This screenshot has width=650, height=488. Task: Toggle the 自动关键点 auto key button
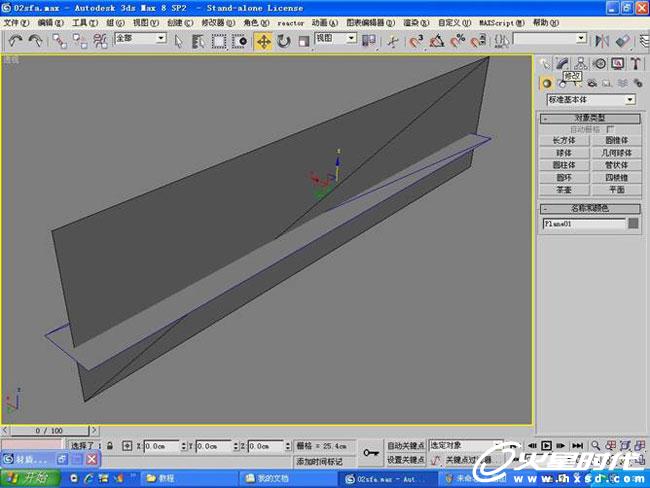click(x=406, y=446)
